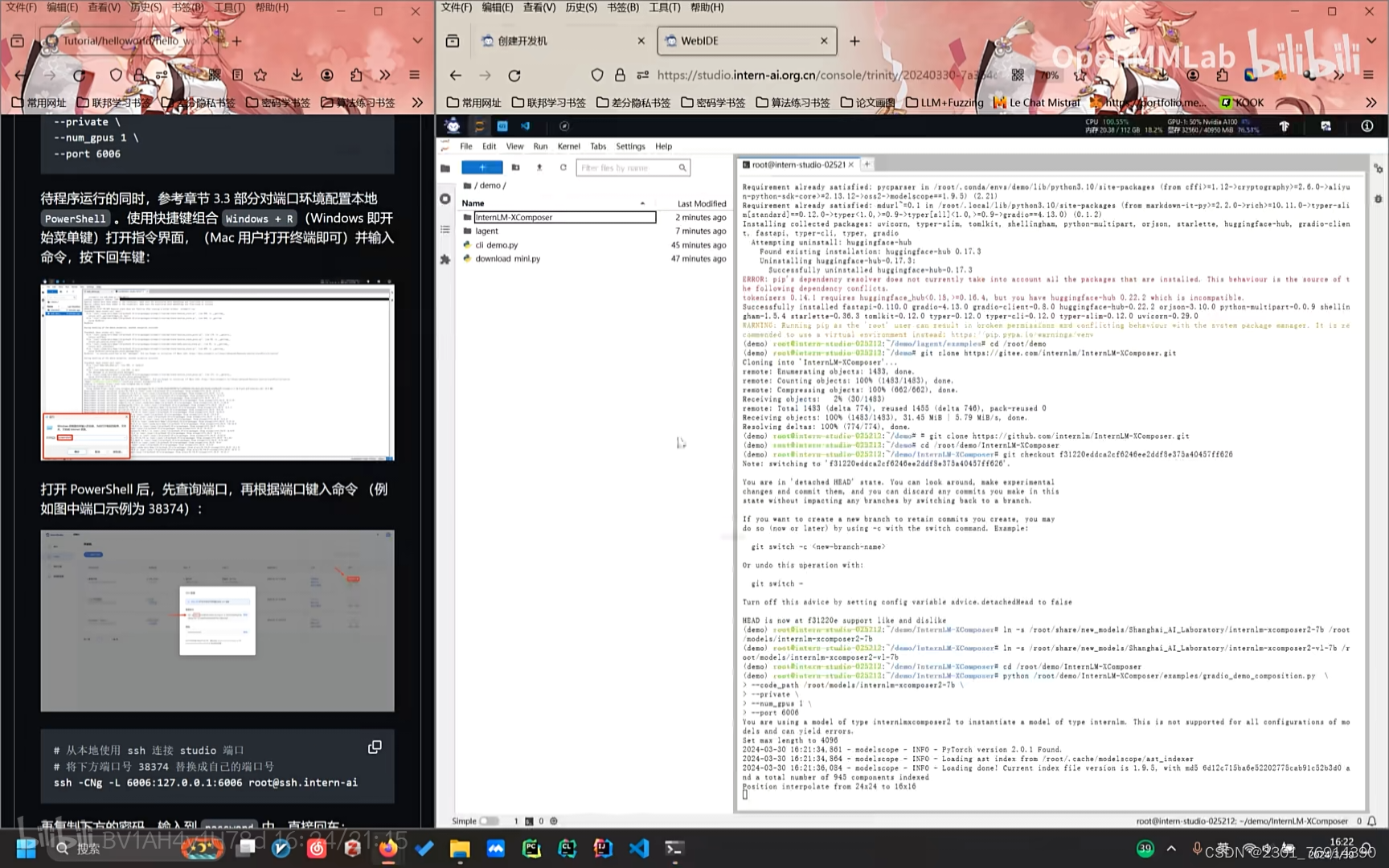
Task: Open JupyterLab Run menu
Action: click(x=540, y=146)
